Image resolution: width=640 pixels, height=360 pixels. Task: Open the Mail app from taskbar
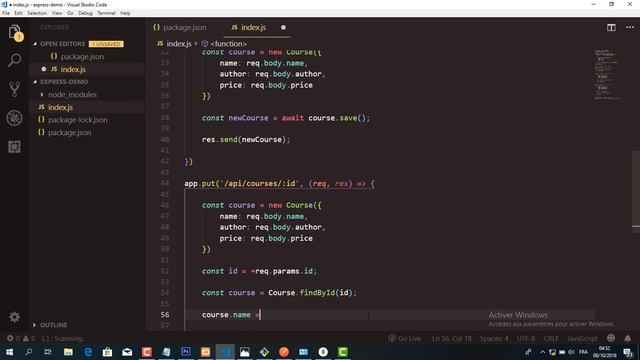pos(127,352)
